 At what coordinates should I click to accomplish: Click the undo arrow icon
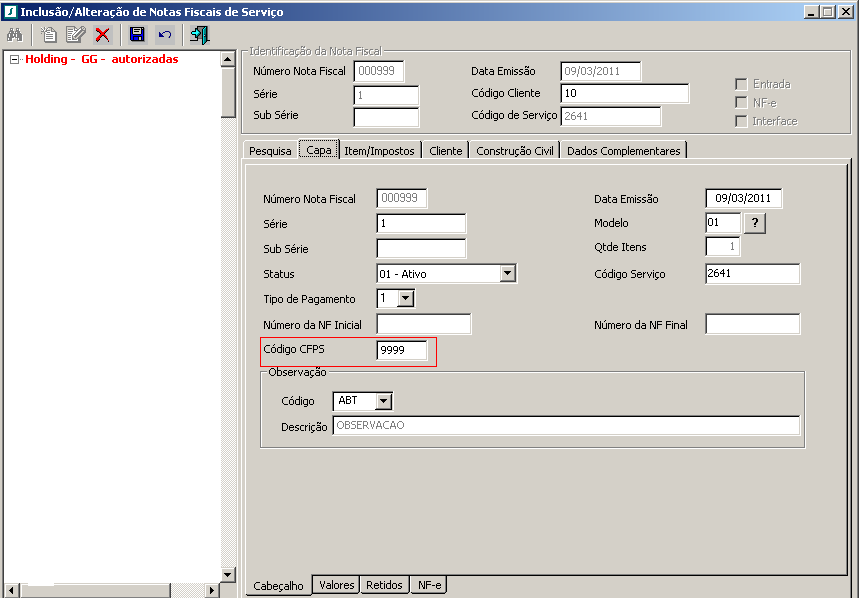point(165,35)
